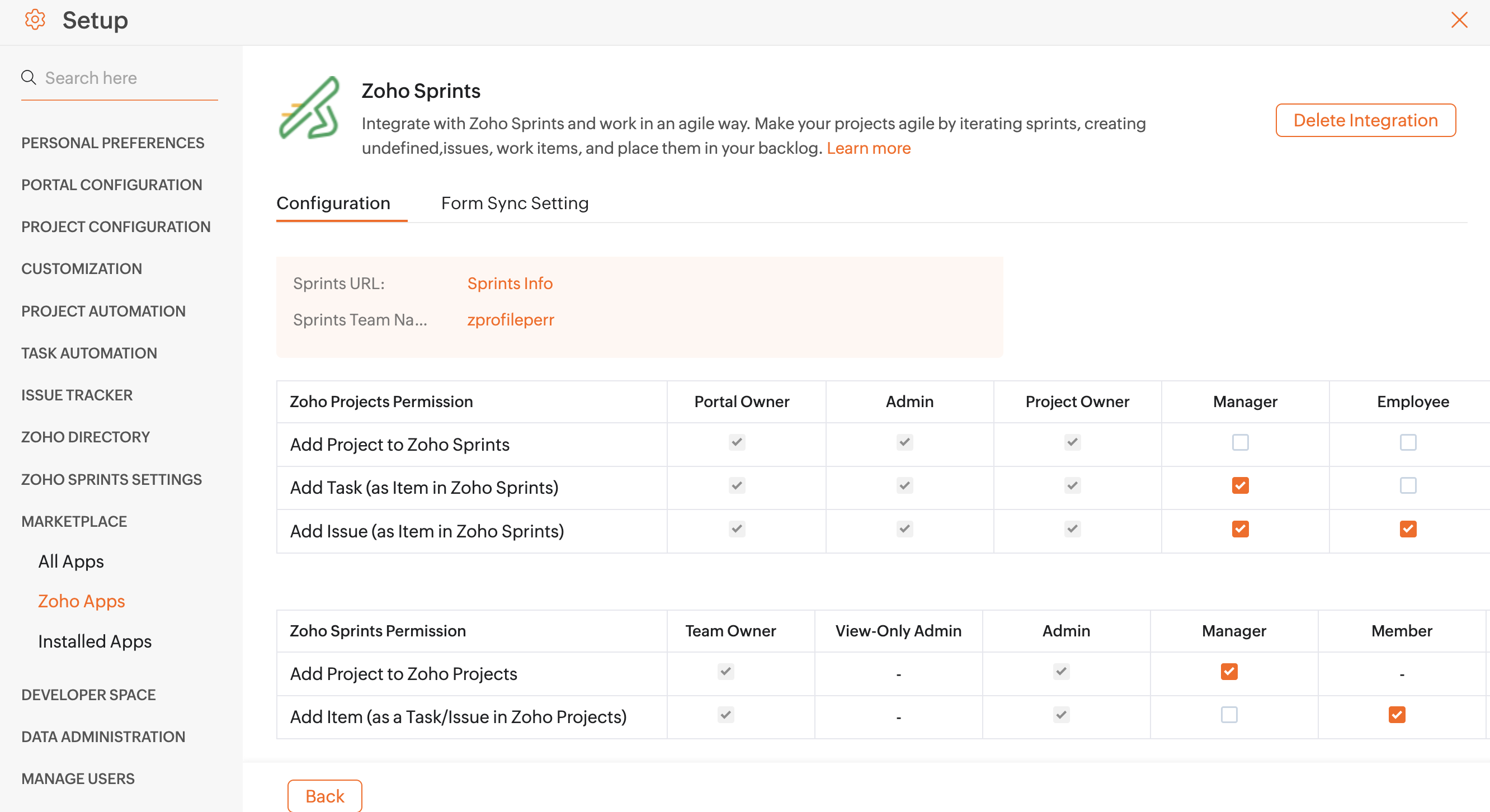Click 'Add Project to Zoho Projects' row label
This screenshot has height=812, width=1490.
(403, 674)
